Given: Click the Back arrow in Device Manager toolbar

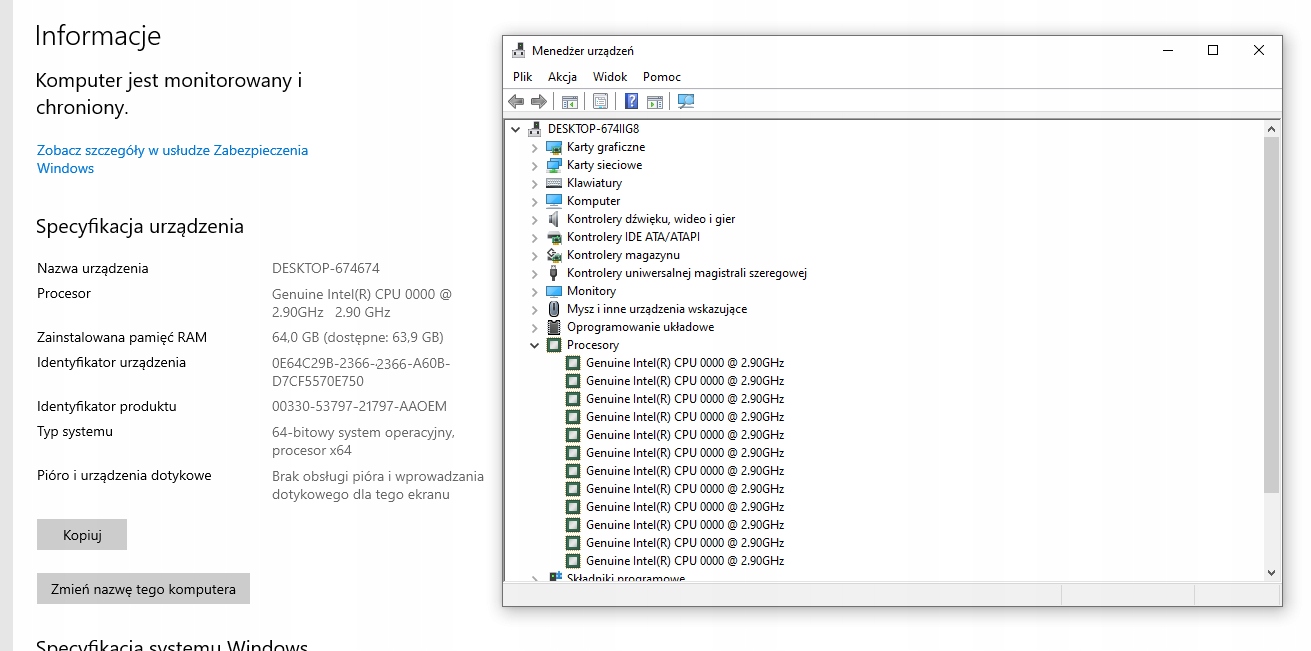Looking at the screenshot, I should tap(516, 101).
